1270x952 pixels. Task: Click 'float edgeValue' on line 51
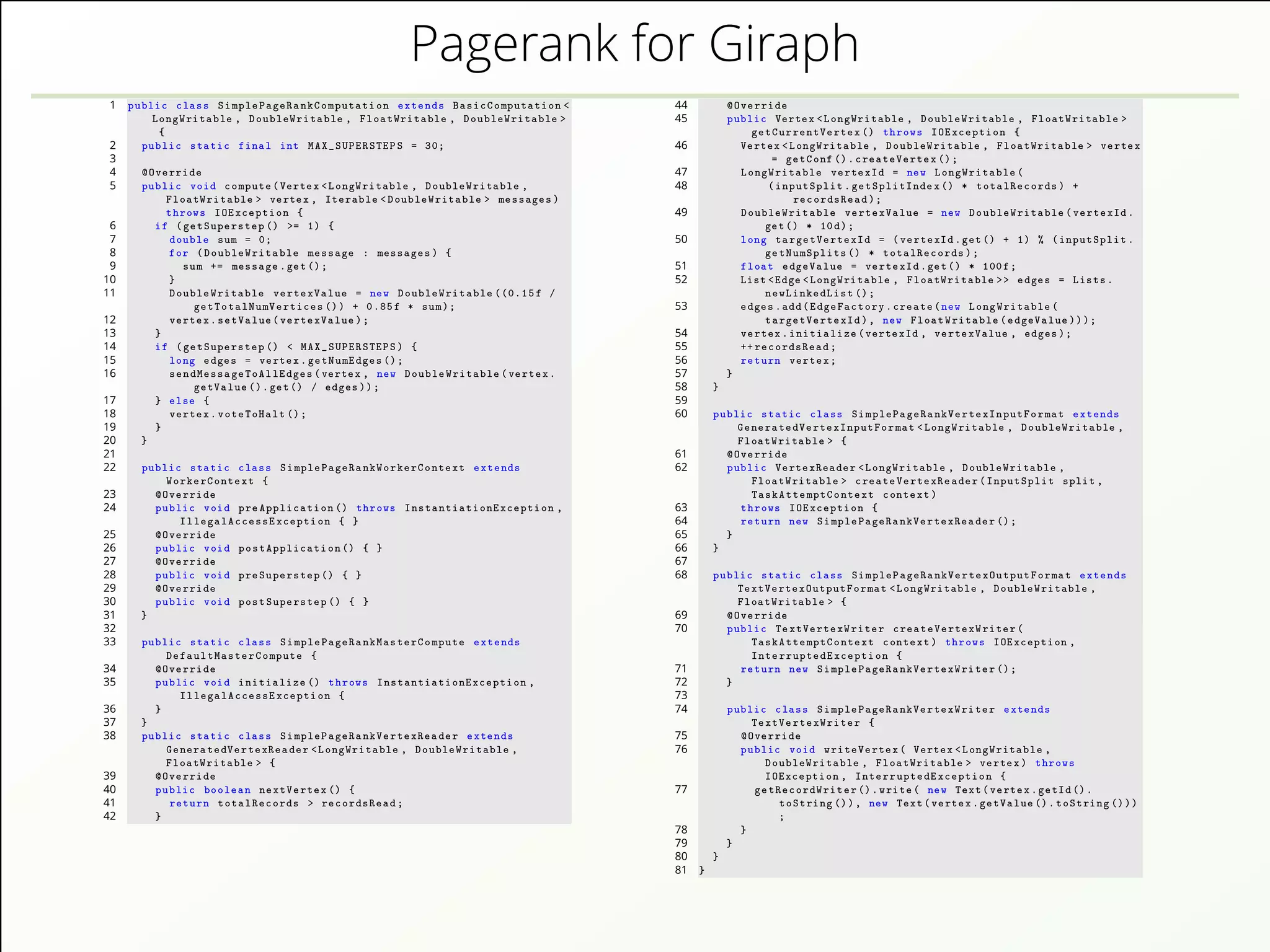(x=792, y=267)
